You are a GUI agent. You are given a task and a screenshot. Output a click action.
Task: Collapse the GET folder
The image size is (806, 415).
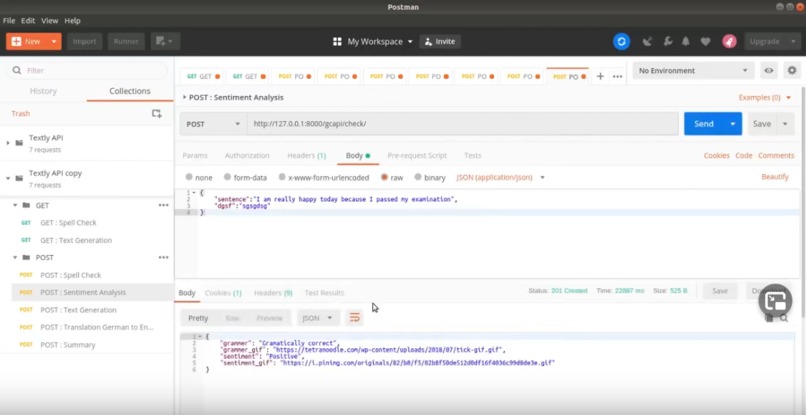(x=14, y=205)
